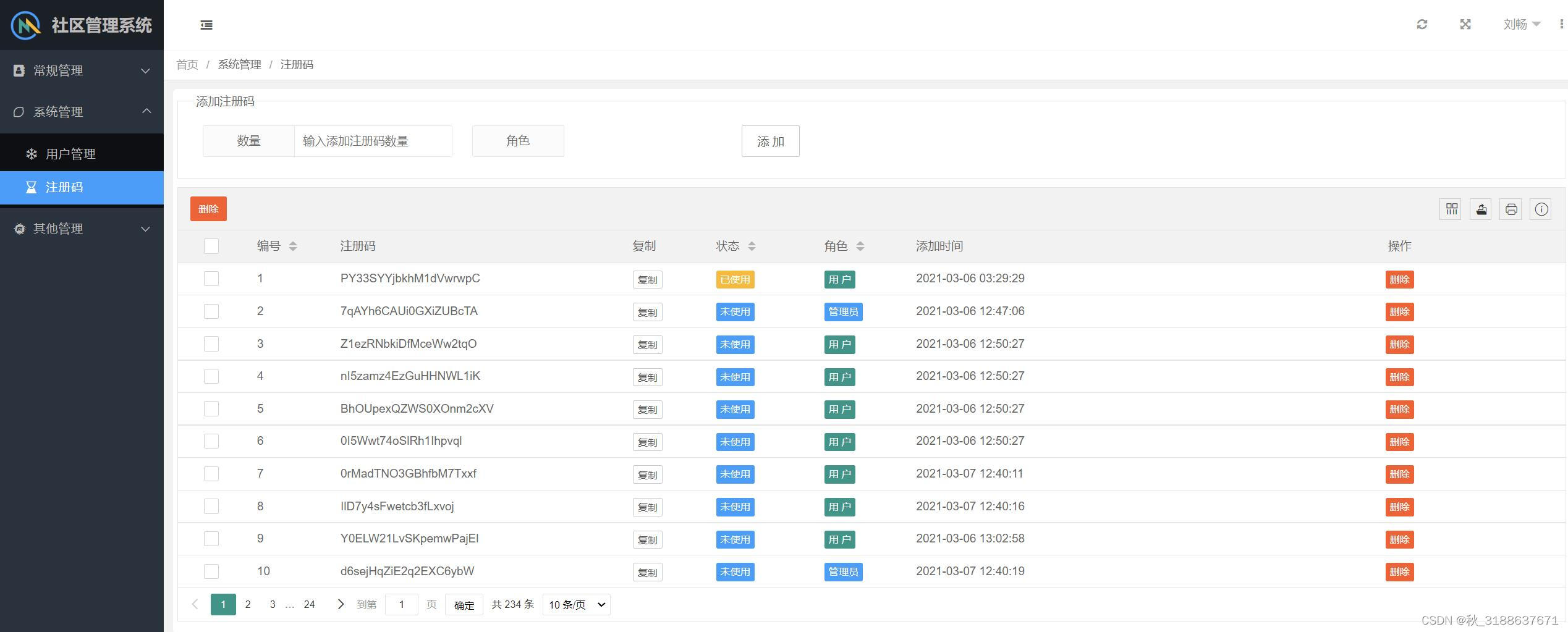Sort by 角色 column arrows
Viewport: 1568px width, 632px height.
(x=860, y=246)
